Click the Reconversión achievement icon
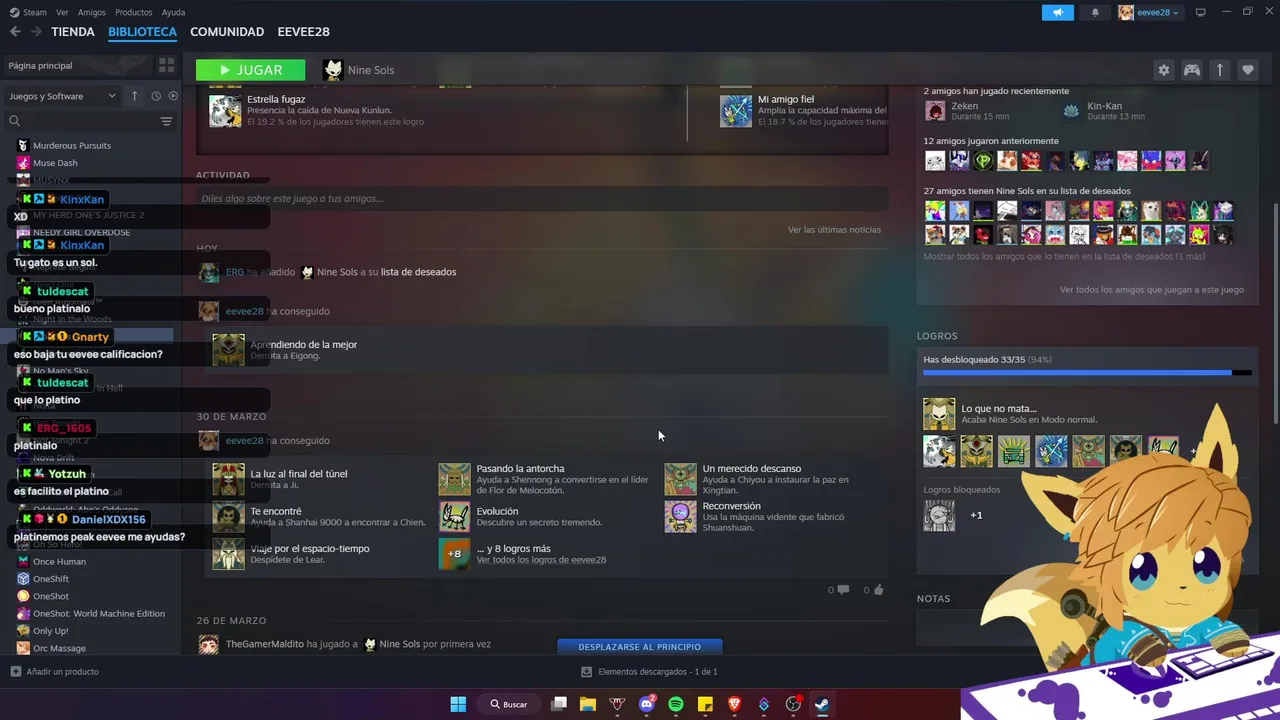Screen dimensions: 1280x720 pyautogui.click(x=681, y=517)
